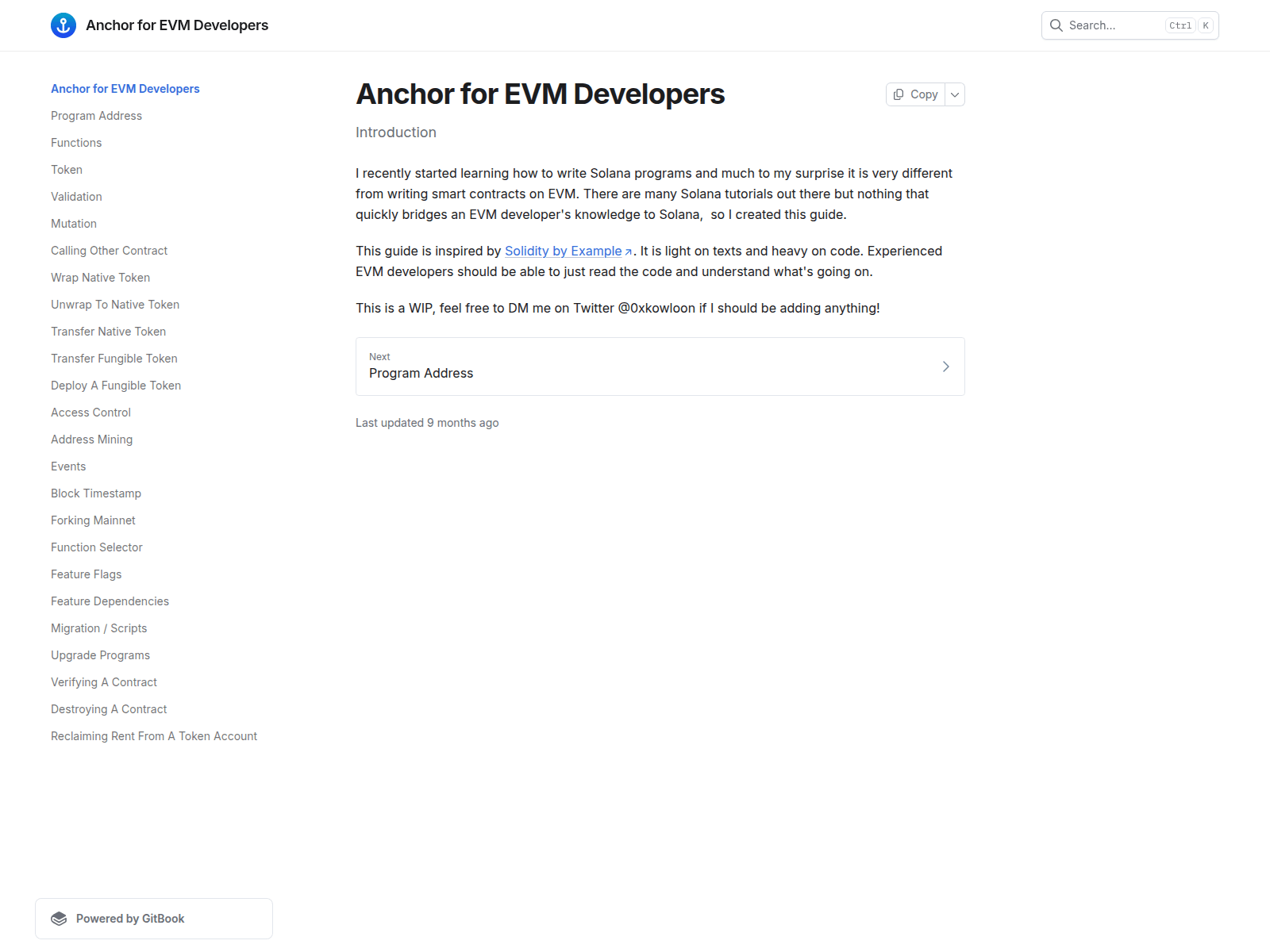This screenshot has width=1270, height=952.
Task: Click the Copy button
Action: click(915, 94)
